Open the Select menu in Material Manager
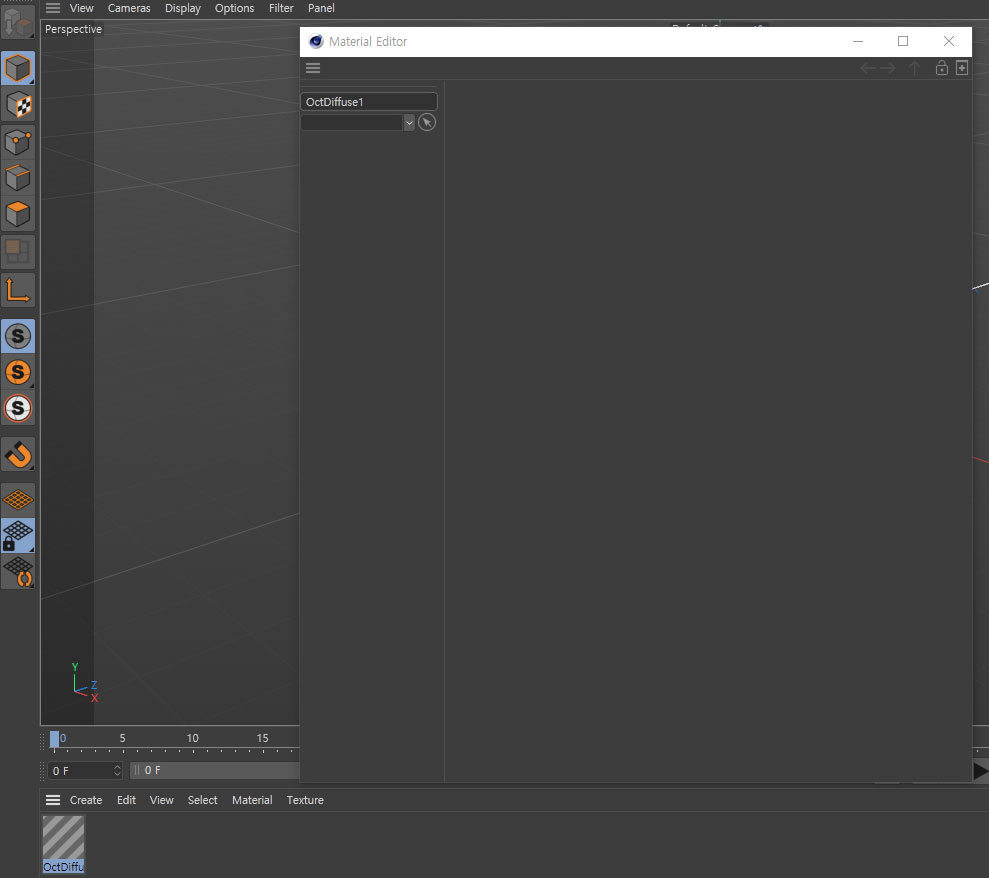 [x=202, y=800]
